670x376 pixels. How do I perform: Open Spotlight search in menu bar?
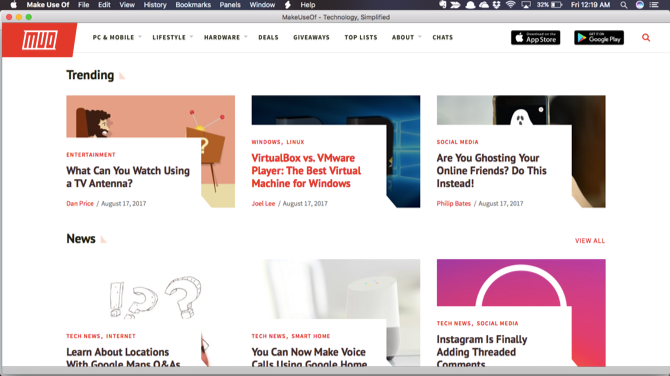pos(624,5)
